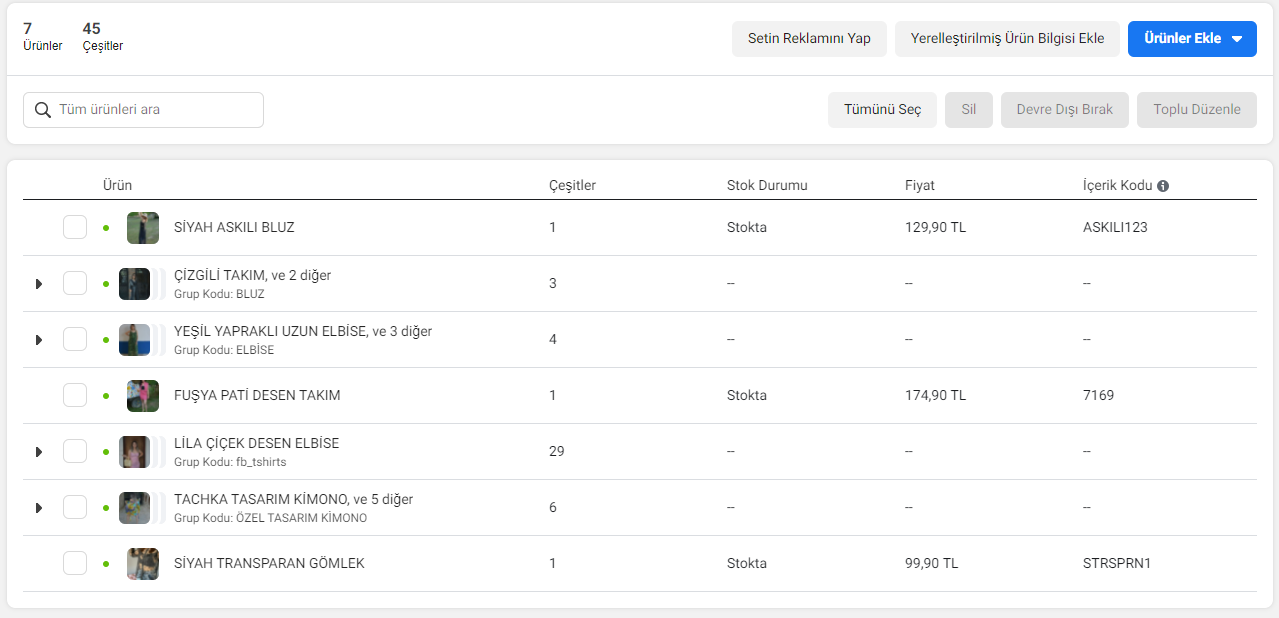Check the SİYAH ASKILI BLUZ checkbox
This screenshot has width=1279, height=618.
[x=75, y=227]
